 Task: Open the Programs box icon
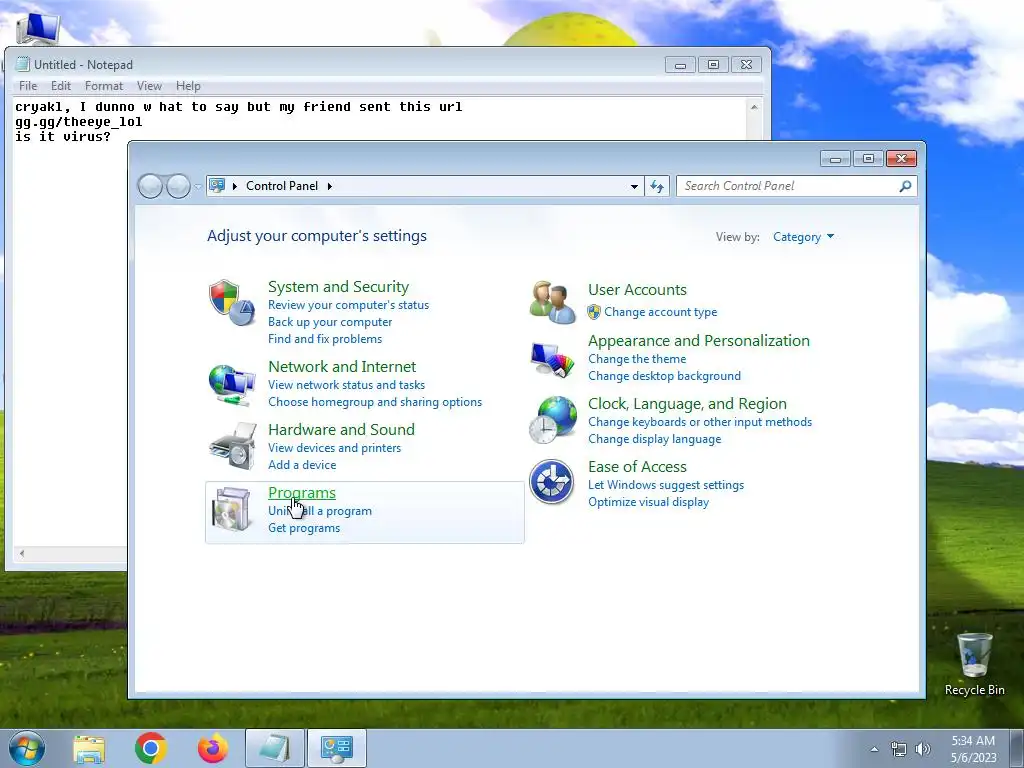point(231,509)
